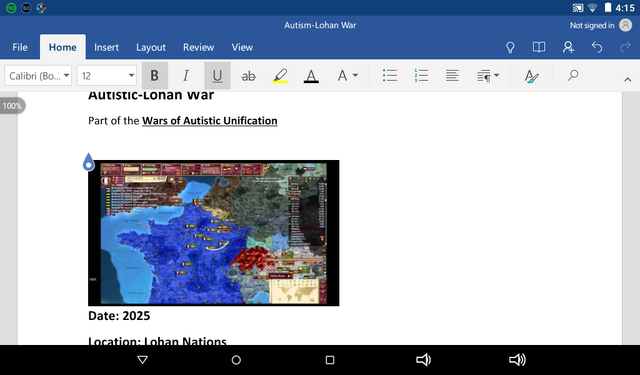Open Styles gallery icon
The image size is (640, 375).
coord(531,76)
